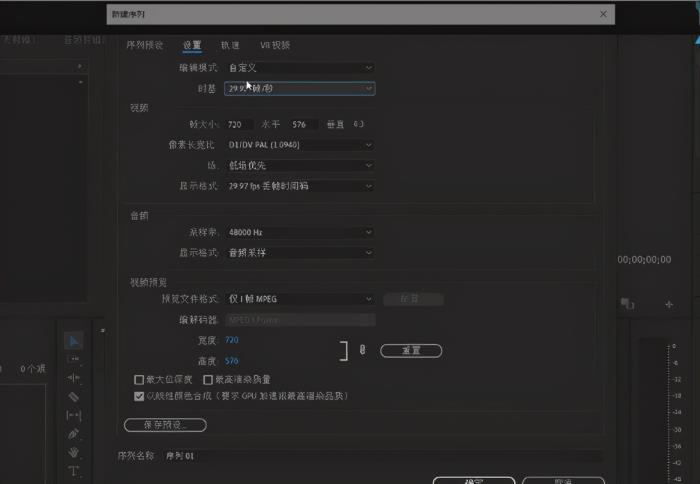Expand the 采样率 48000 Hz dropdown
This screenshot has width=700, height=484.
[299, 232]
